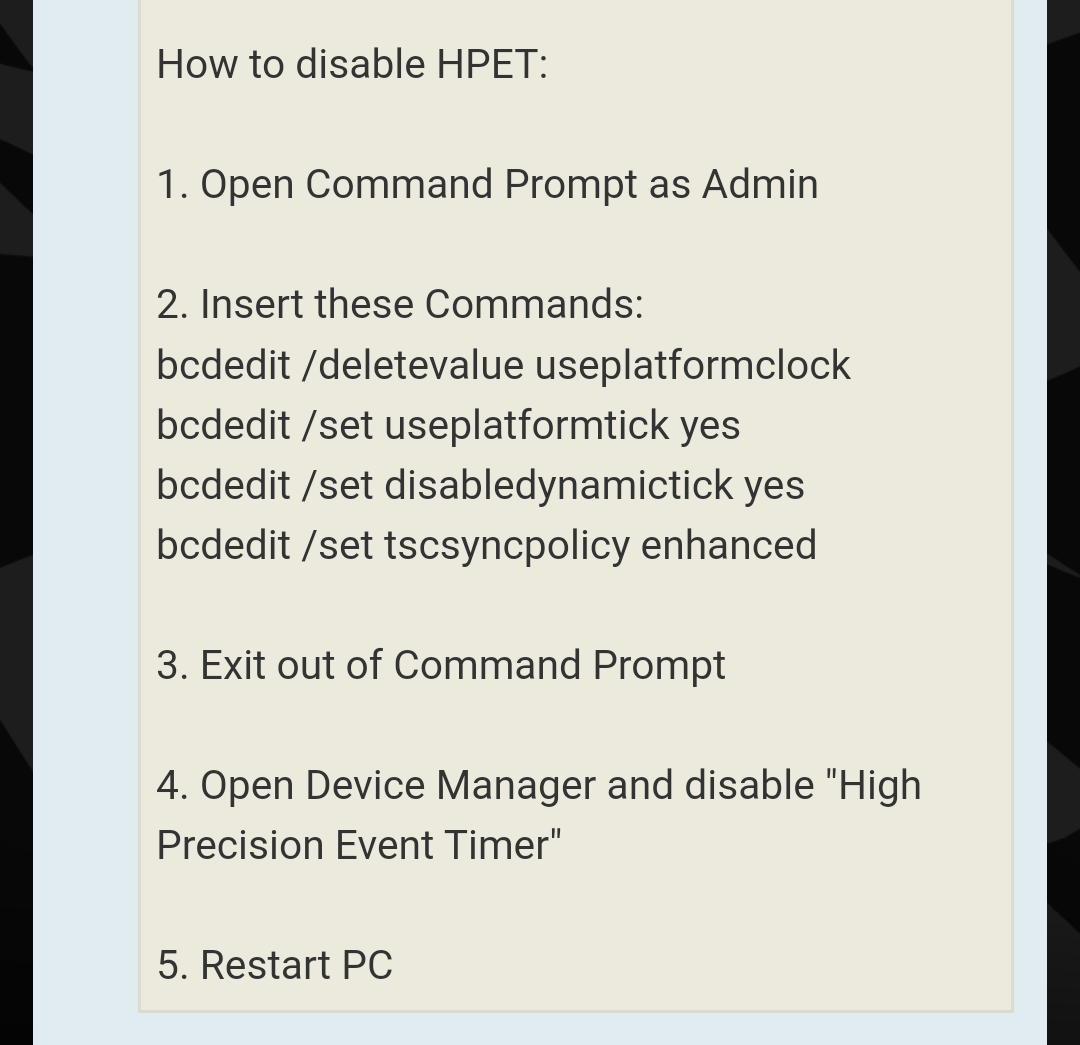Click step 3 "Exit out of Command Prompt"
Screen dimensions: 1080x1045
(441, 665)
